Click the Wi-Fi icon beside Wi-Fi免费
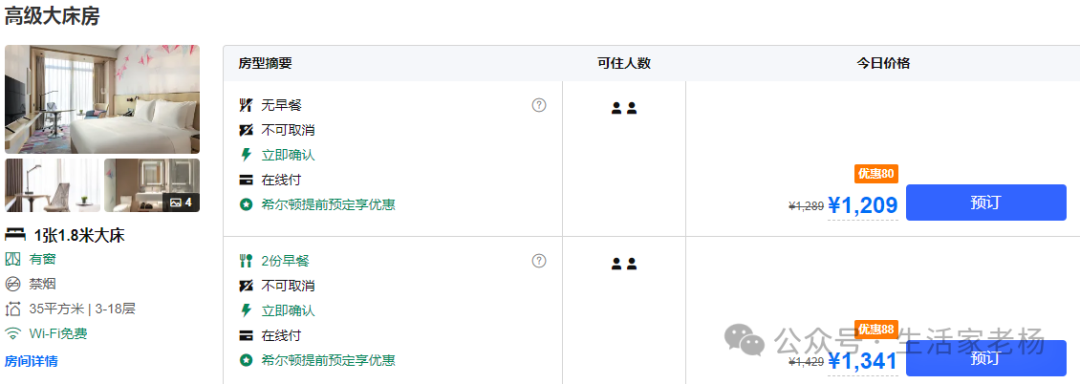The image size is (1080, 384). (12, 334)
